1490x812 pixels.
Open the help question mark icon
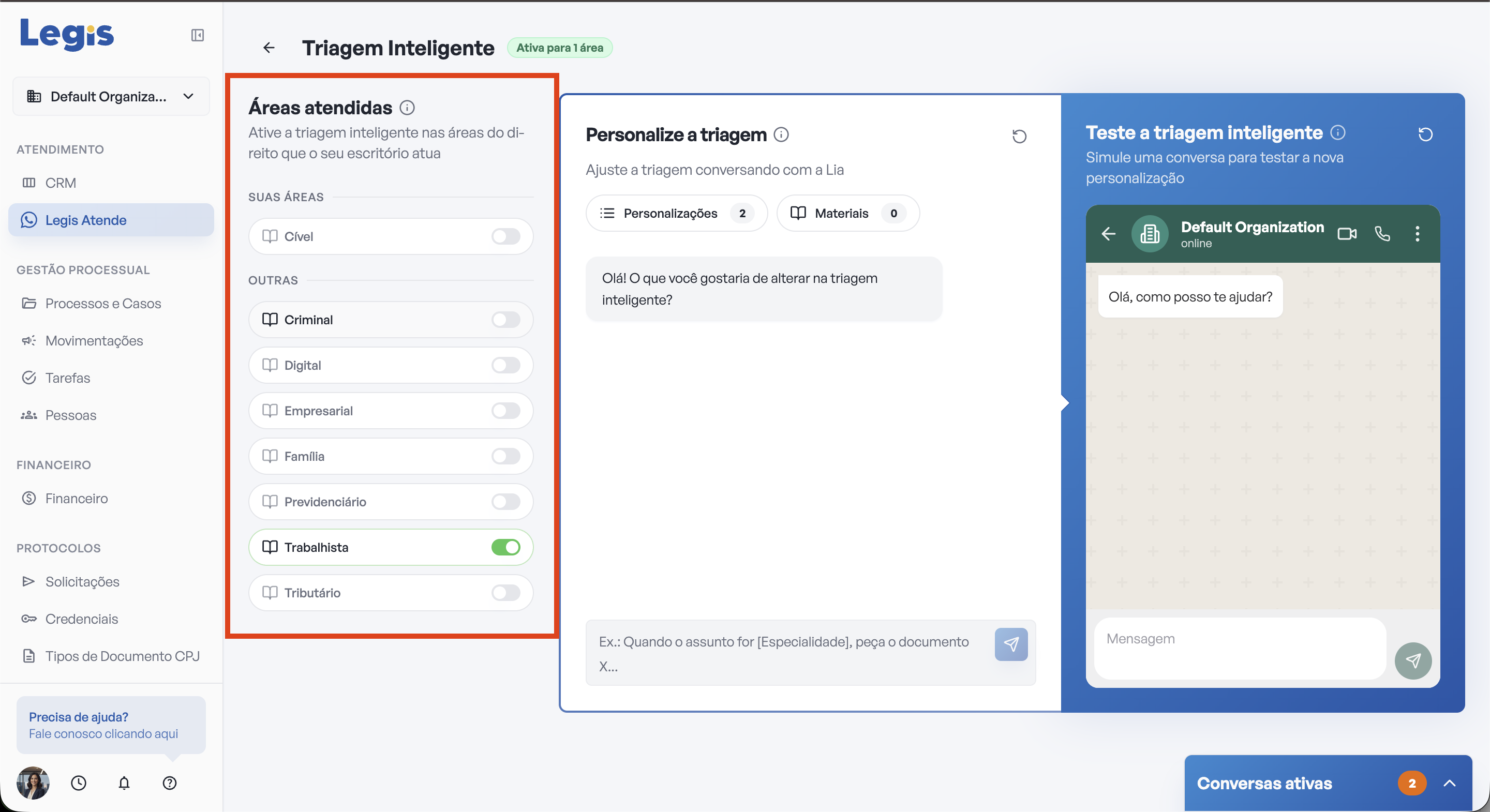170,783
